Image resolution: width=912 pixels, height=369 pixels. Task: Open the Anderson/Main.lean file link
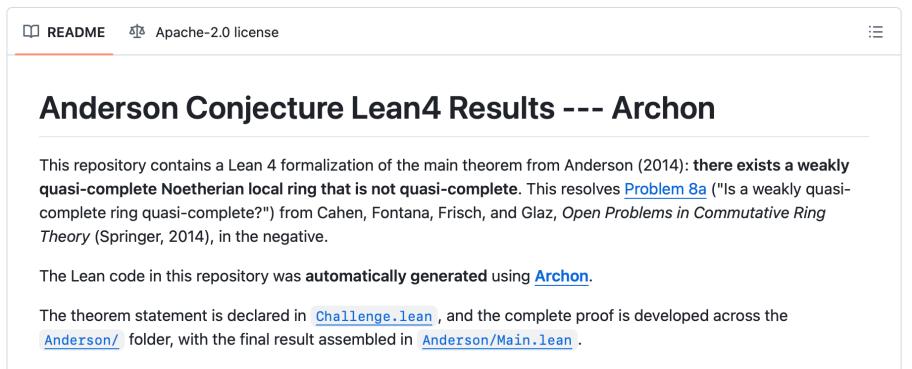497,340
